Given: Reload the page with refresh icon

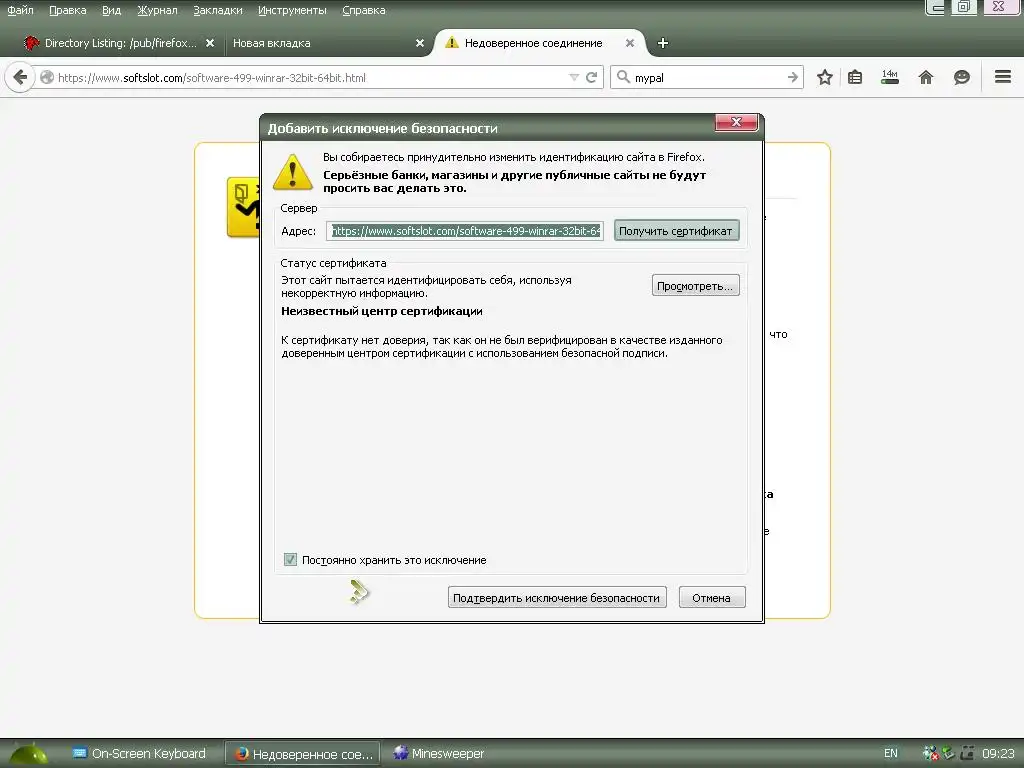Looking at the screenshot, I should 592,77.
